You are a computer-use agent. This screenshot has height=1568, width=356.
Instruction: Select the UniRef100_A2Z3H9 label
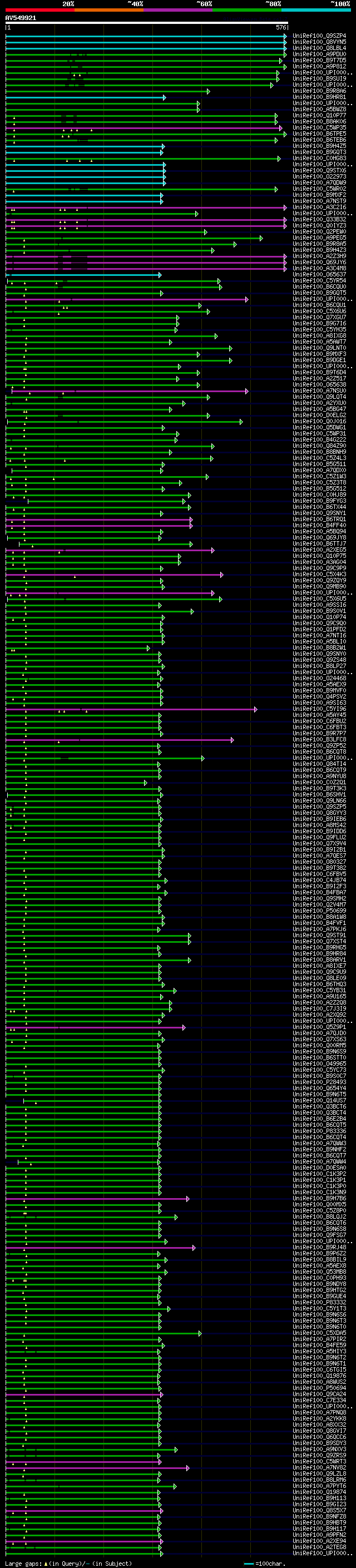[x=319, y=256]
